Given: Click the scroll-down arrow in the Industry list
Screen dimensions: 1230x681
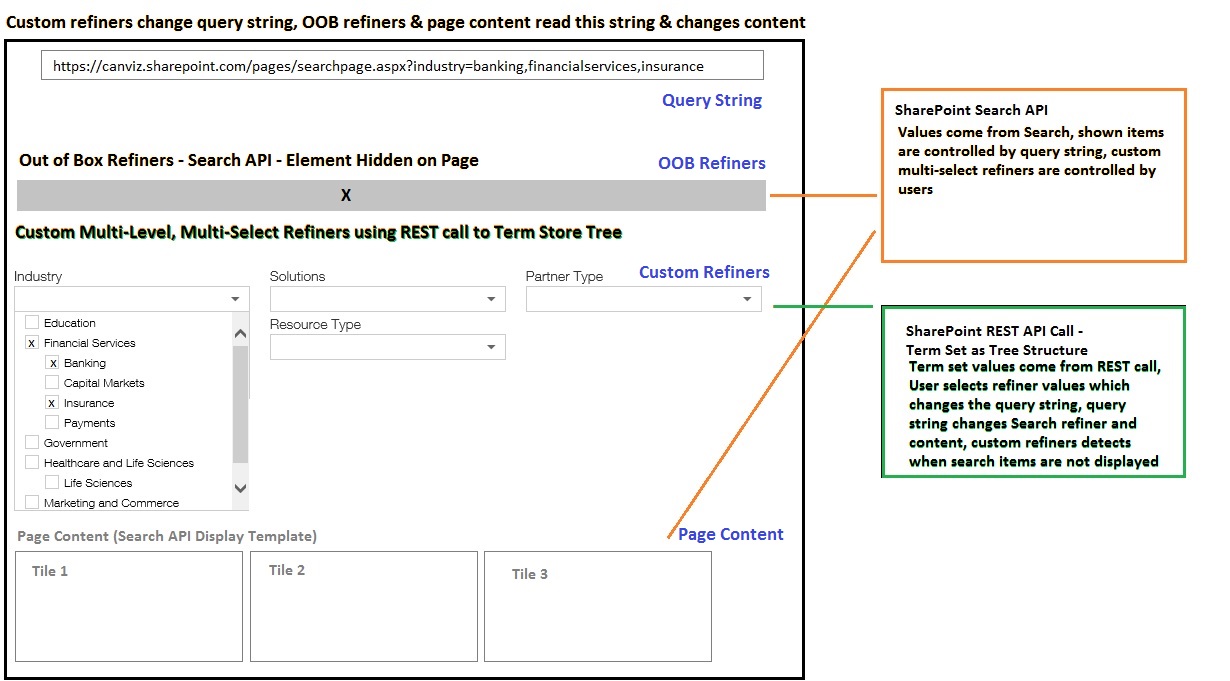Looking at the screenshot, I should (240, 489).
